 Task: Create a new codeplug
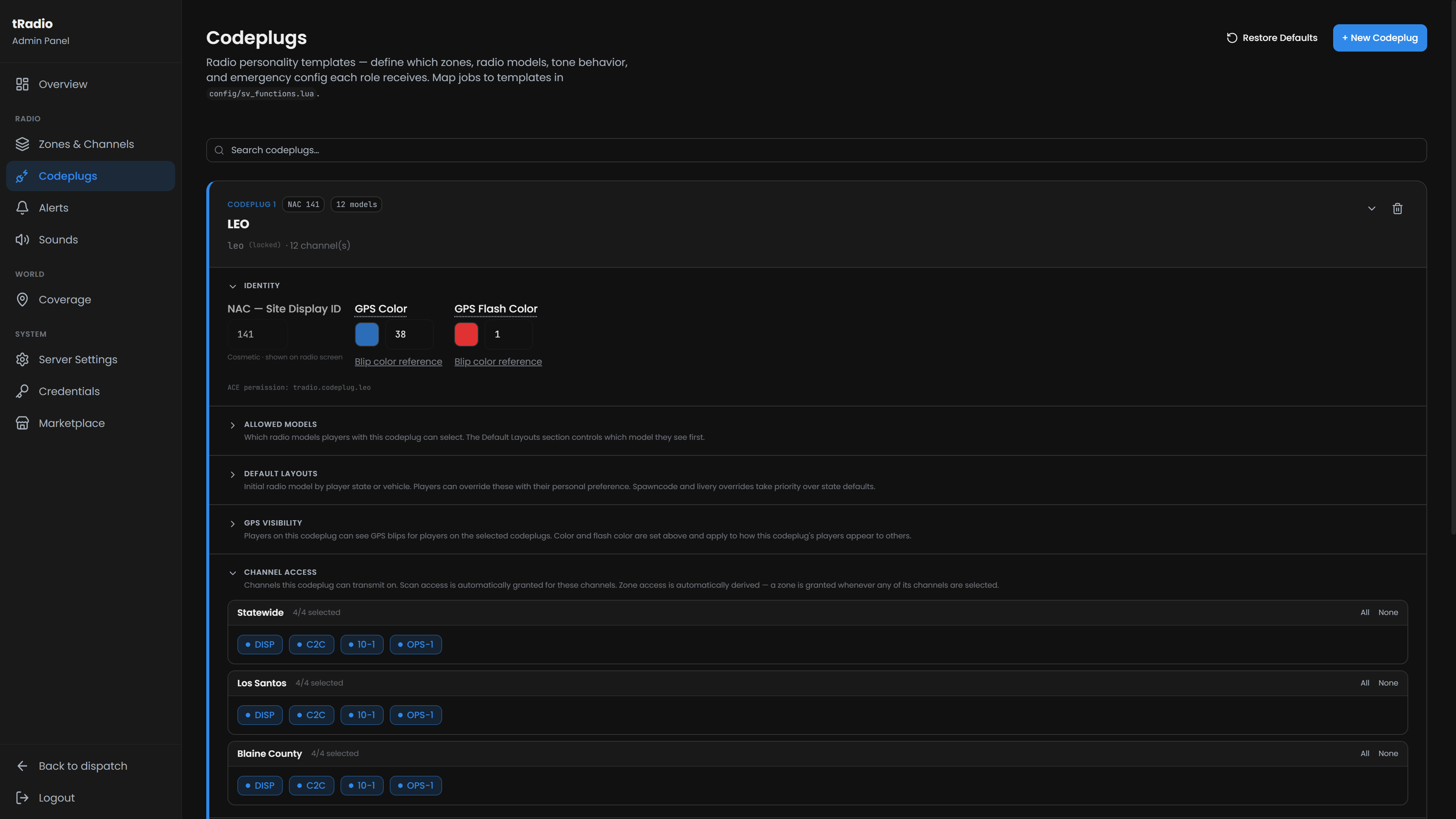pyautogui.click(x=1380, y=38)
